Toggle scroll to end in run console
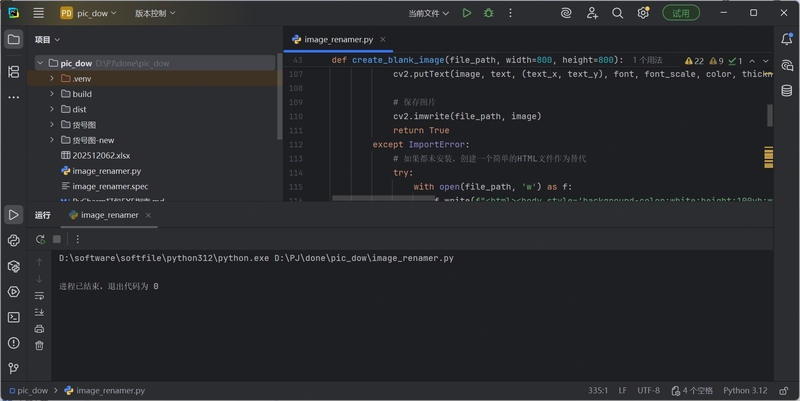This screenshot has width=800, height=401. tap(39, 312)
